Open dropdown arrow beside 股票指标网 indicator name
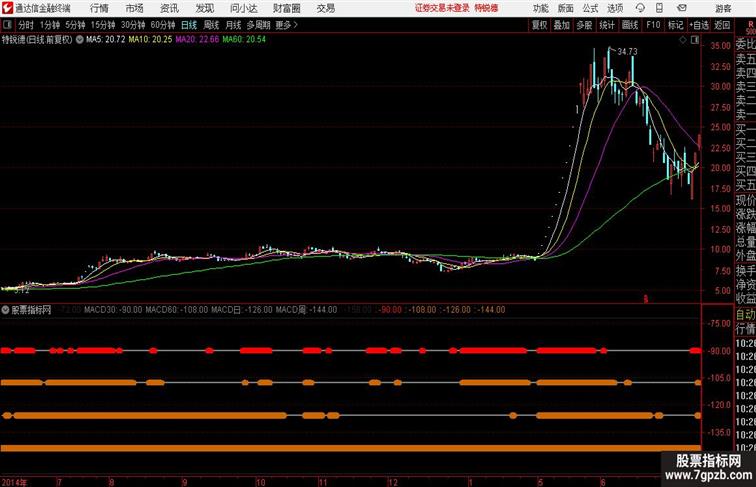Screen dimensions: 756x487 point(5,310)
